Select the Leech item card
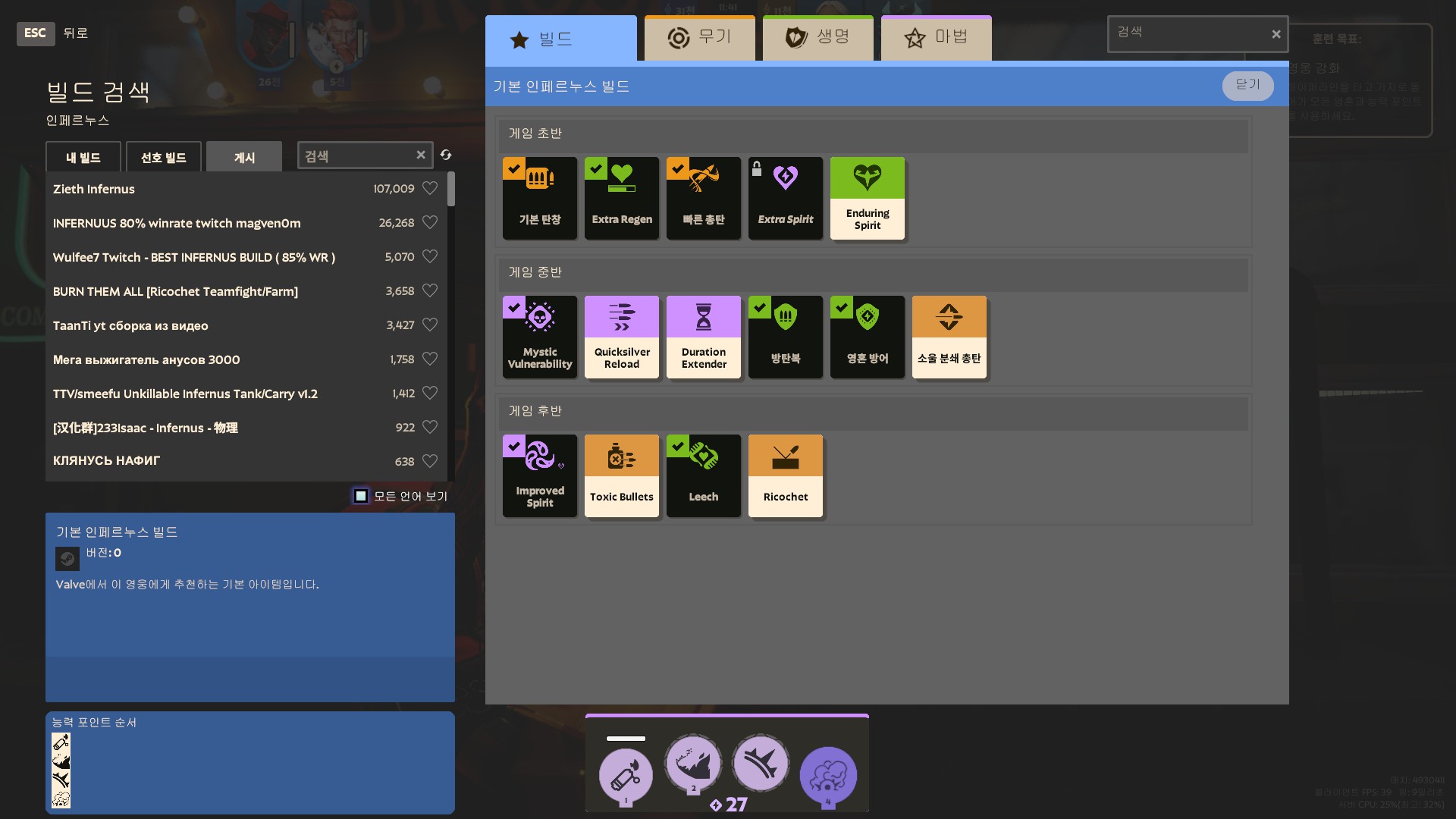 pos(704,476)
